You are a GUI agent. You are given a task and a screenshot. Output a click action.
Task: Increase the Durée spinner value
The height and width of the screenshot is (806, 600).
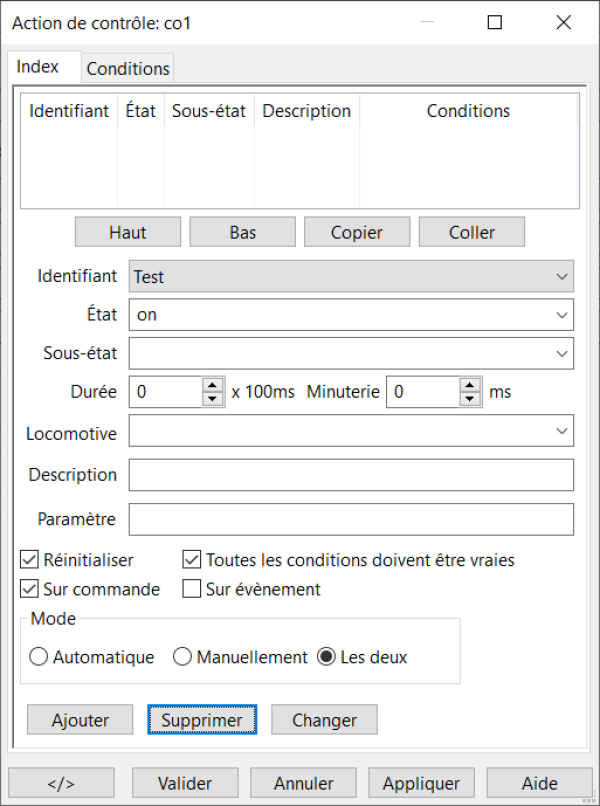pyautogui.click(x=212, y=386)
